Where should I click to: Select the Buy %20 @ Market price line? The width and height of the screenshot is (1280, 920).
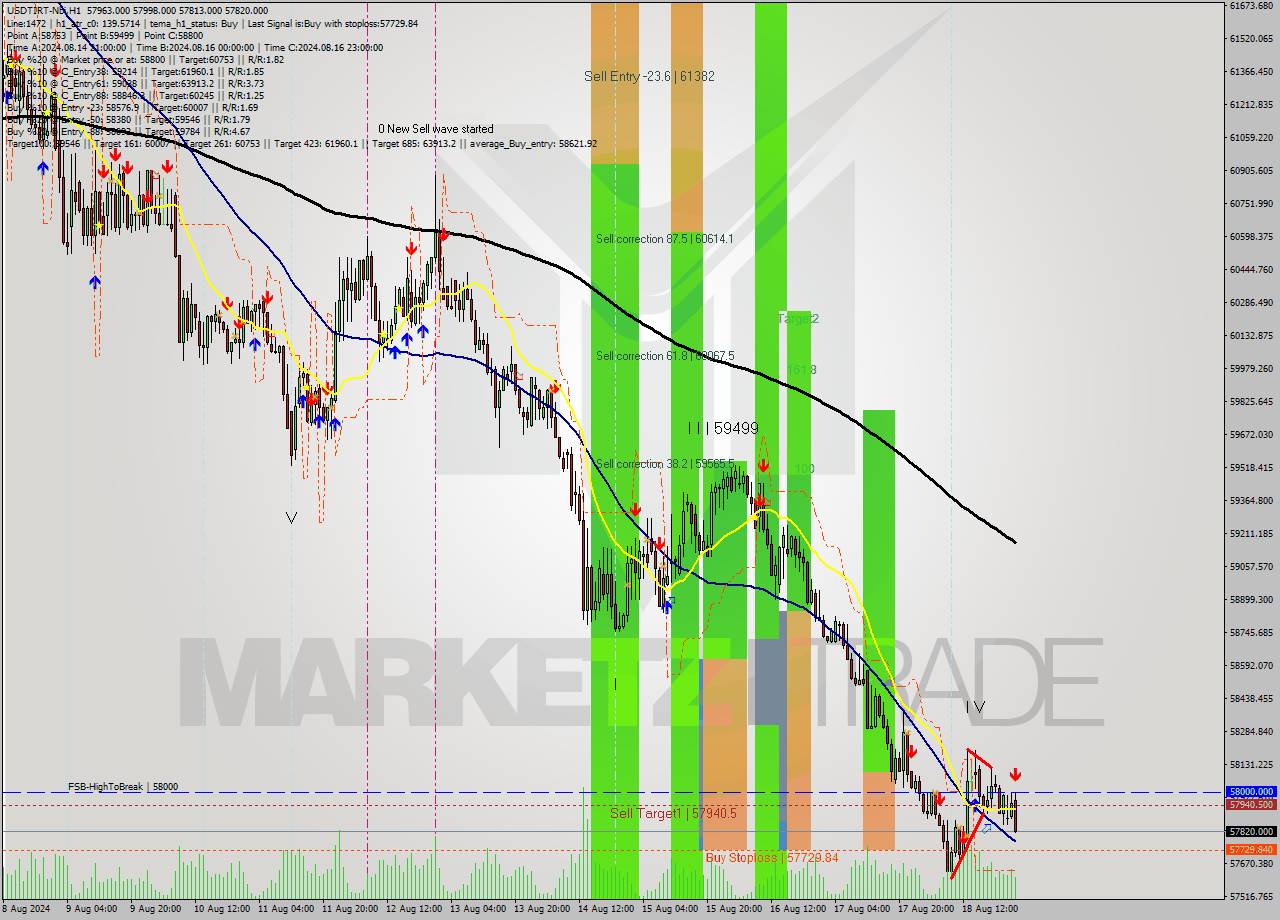point(145,59)
